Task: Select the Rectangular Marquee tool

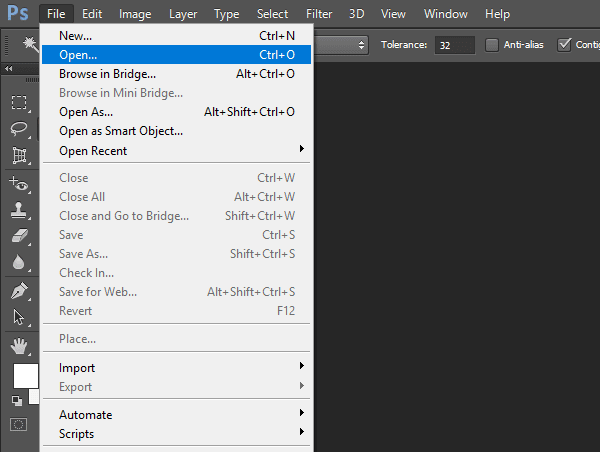Action: [x=19, y=102]
